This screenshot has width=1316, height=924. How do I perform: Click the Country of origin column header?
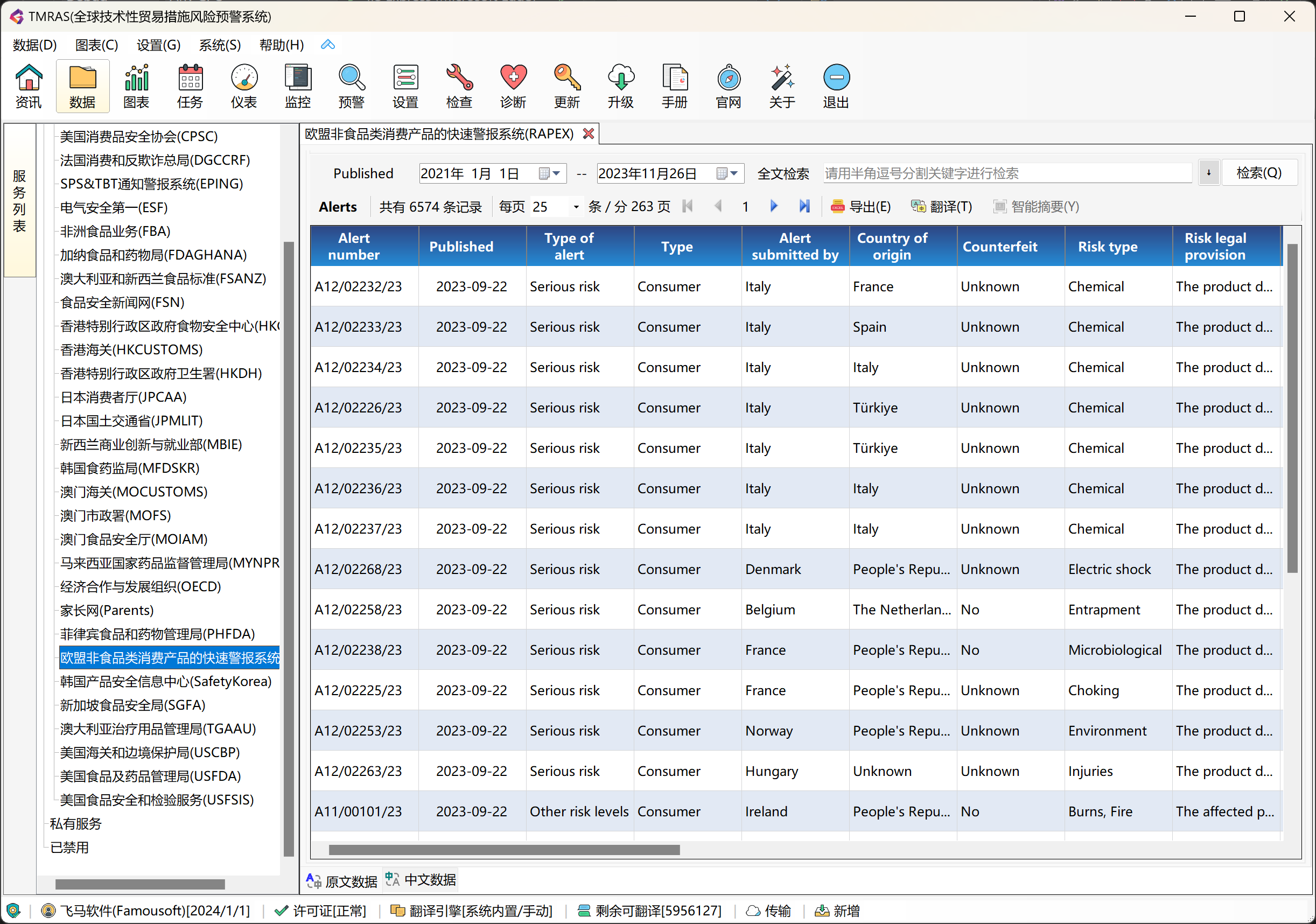tap(903, 246)
